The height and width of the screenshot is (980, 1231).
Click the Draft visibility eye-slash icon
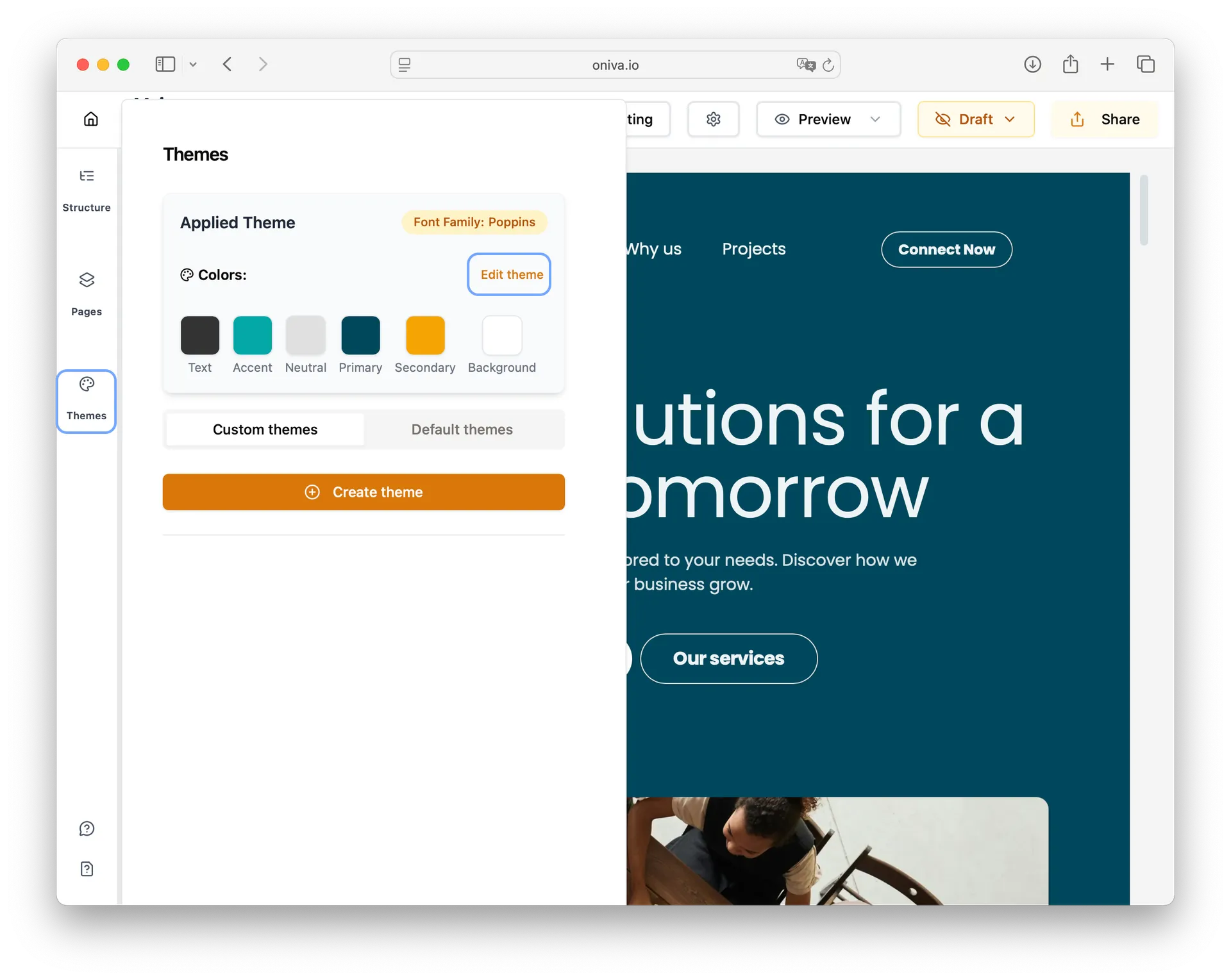tap(942, 119)
